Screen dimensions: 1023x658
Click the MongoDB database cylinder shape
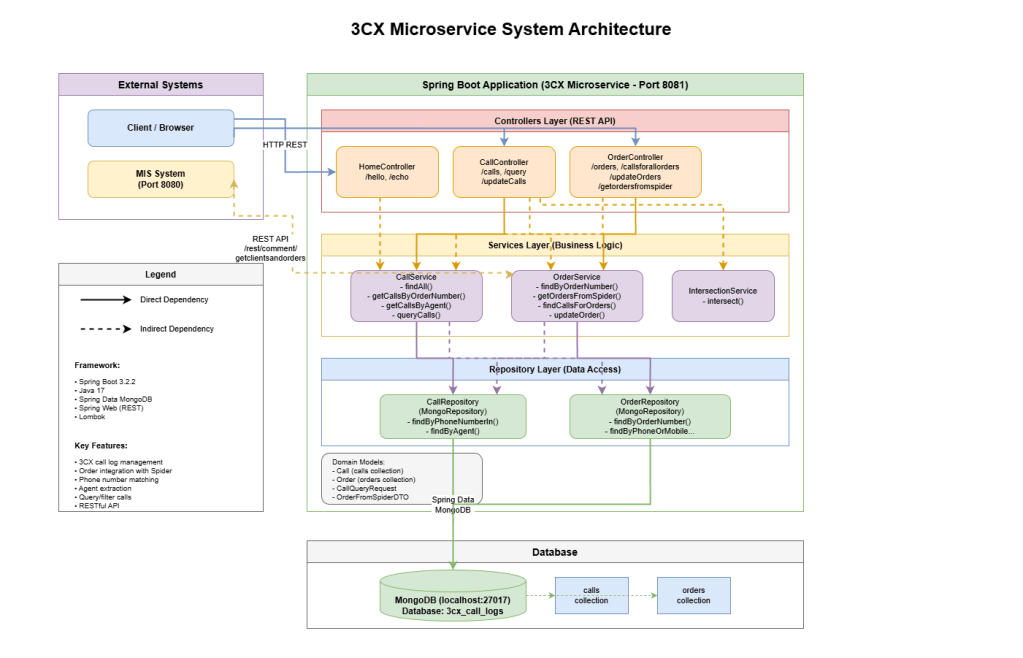[452, 598]
